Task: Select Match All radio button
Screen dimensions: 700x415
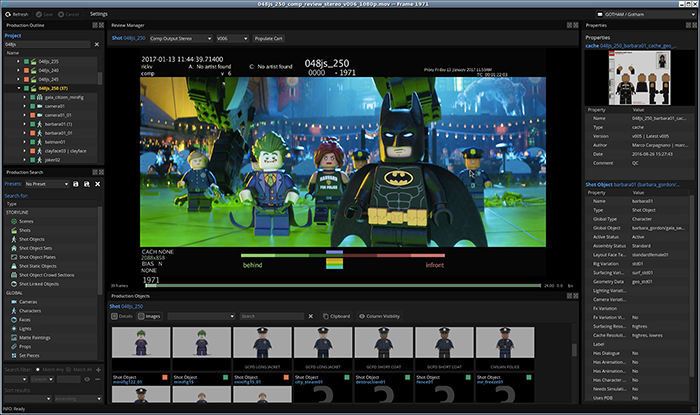Action: coord(69,369)
